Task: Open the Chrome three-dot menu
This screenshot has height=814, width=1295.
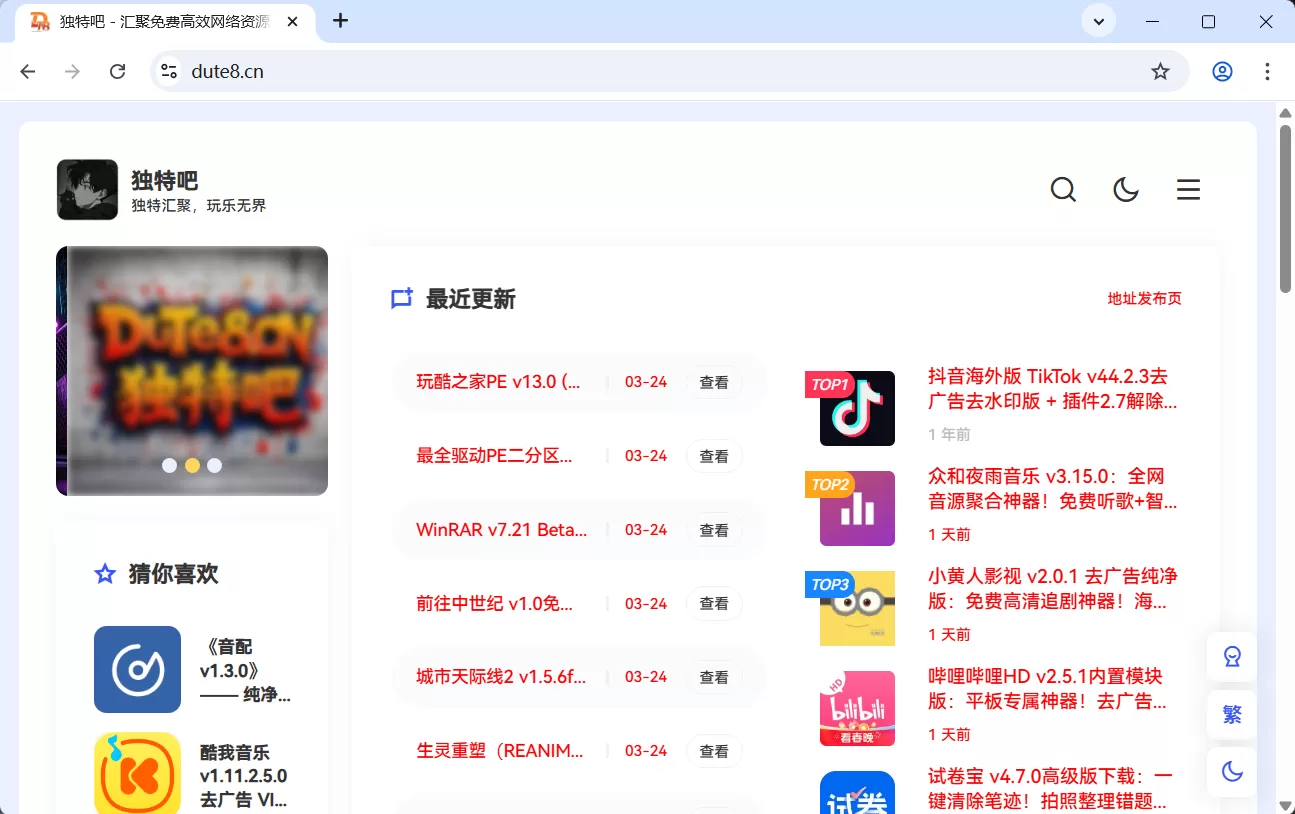Action: coord(1267,71)
